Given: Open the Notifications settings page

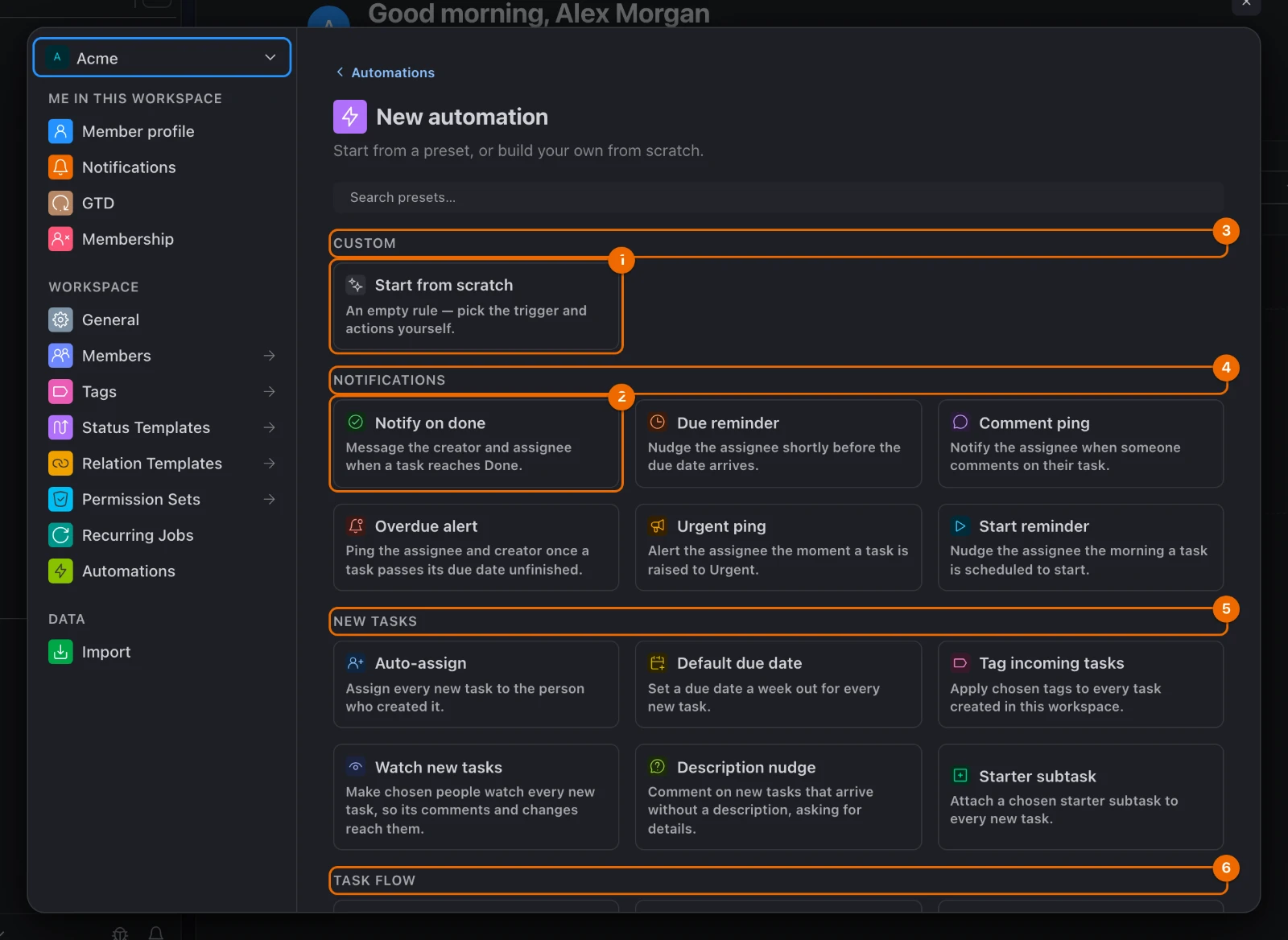Looking at the screenshot, I should (x=162, y=167).
